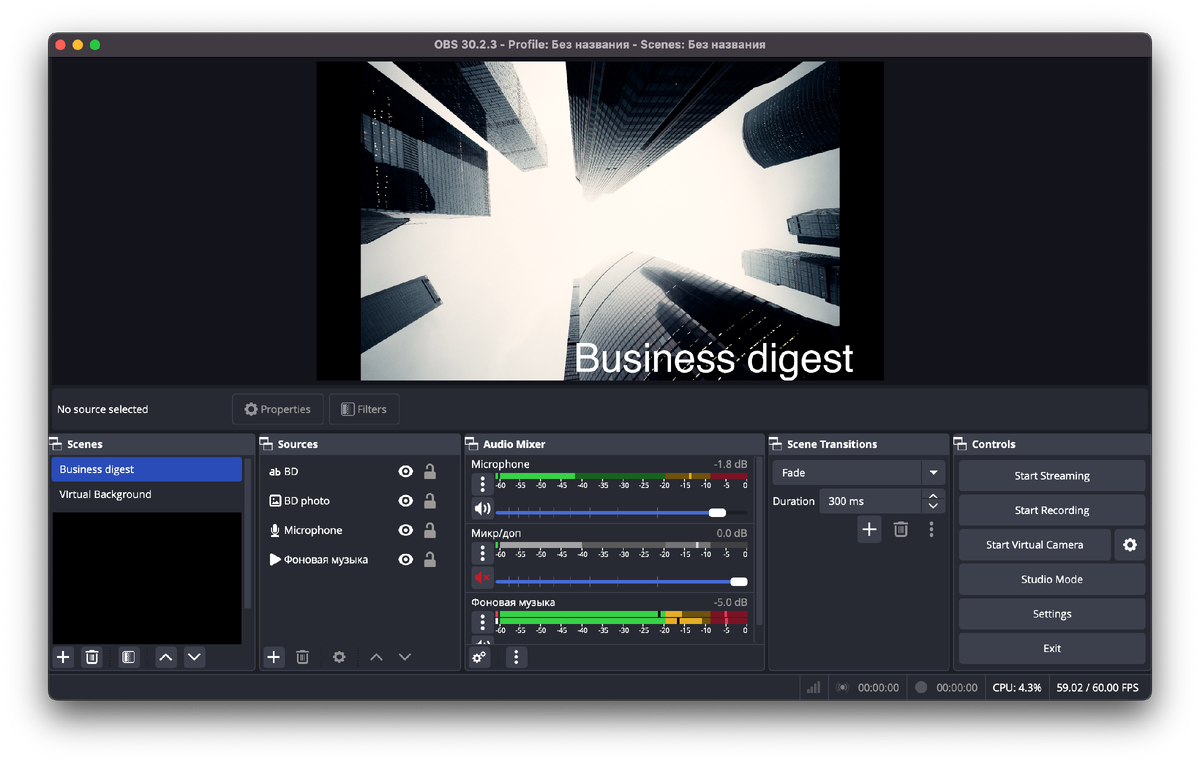Screen dimensions: 1200x764
Task: Click the Scene Transitions dock panel icon
Action: coord(777,444)
